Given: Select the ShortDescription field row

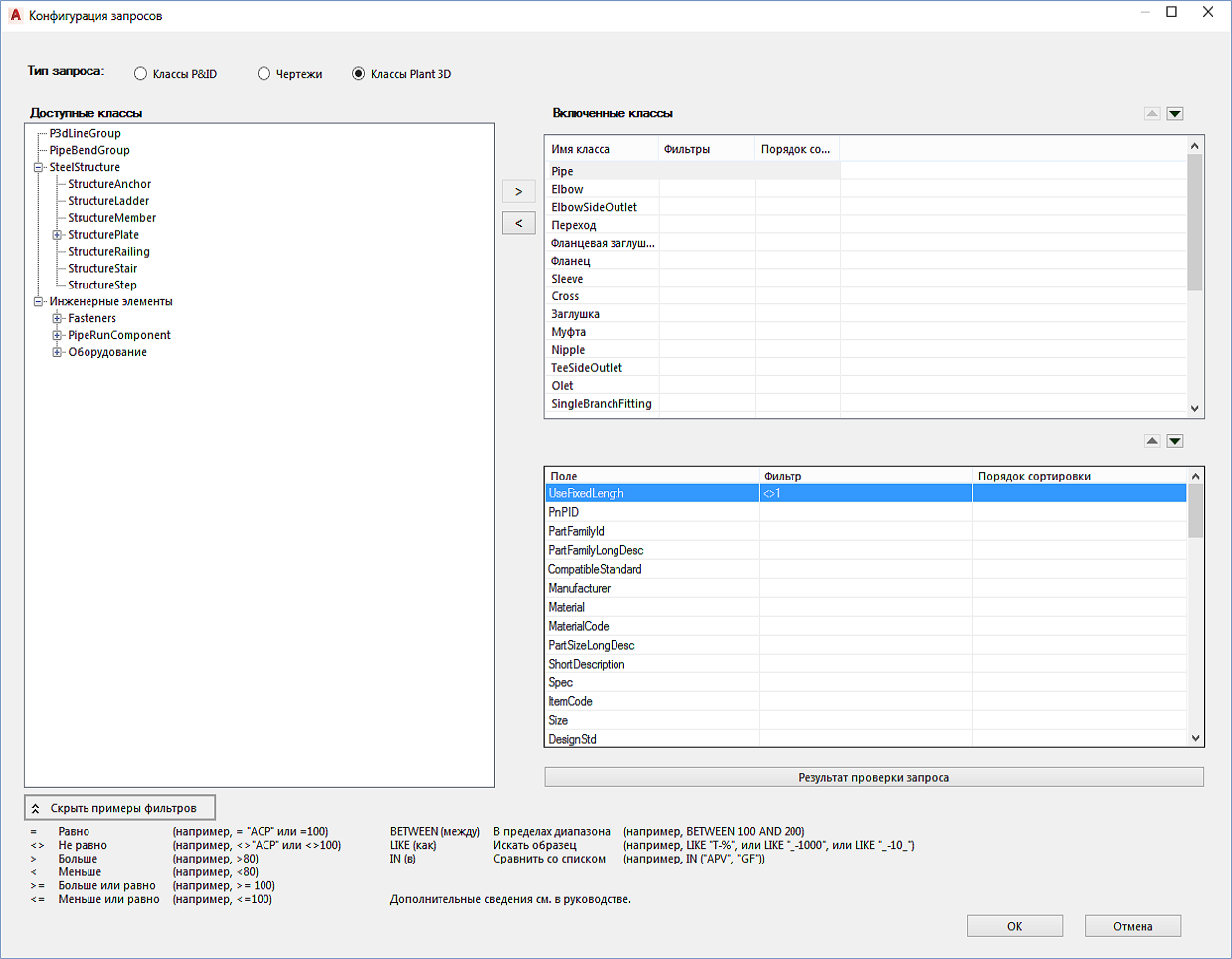Looking at the screenshot, I should tap(865, 664).
